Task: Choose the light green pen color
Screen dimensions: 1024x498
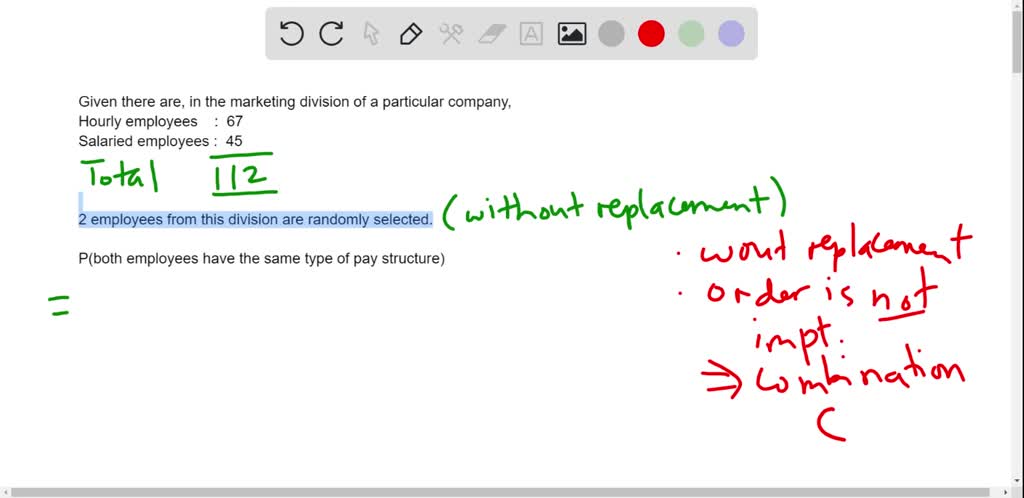Action: pos(691,33)
